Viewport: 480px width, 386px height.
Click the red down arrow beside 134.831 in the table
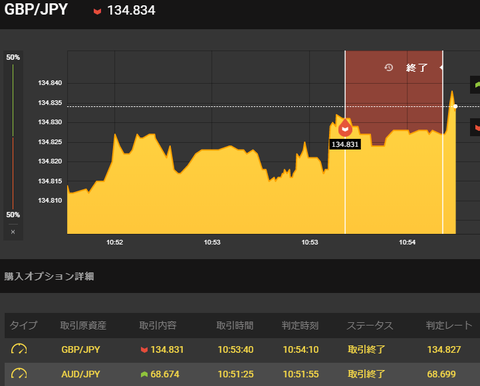pyautogui.click(x=144, y=350)
